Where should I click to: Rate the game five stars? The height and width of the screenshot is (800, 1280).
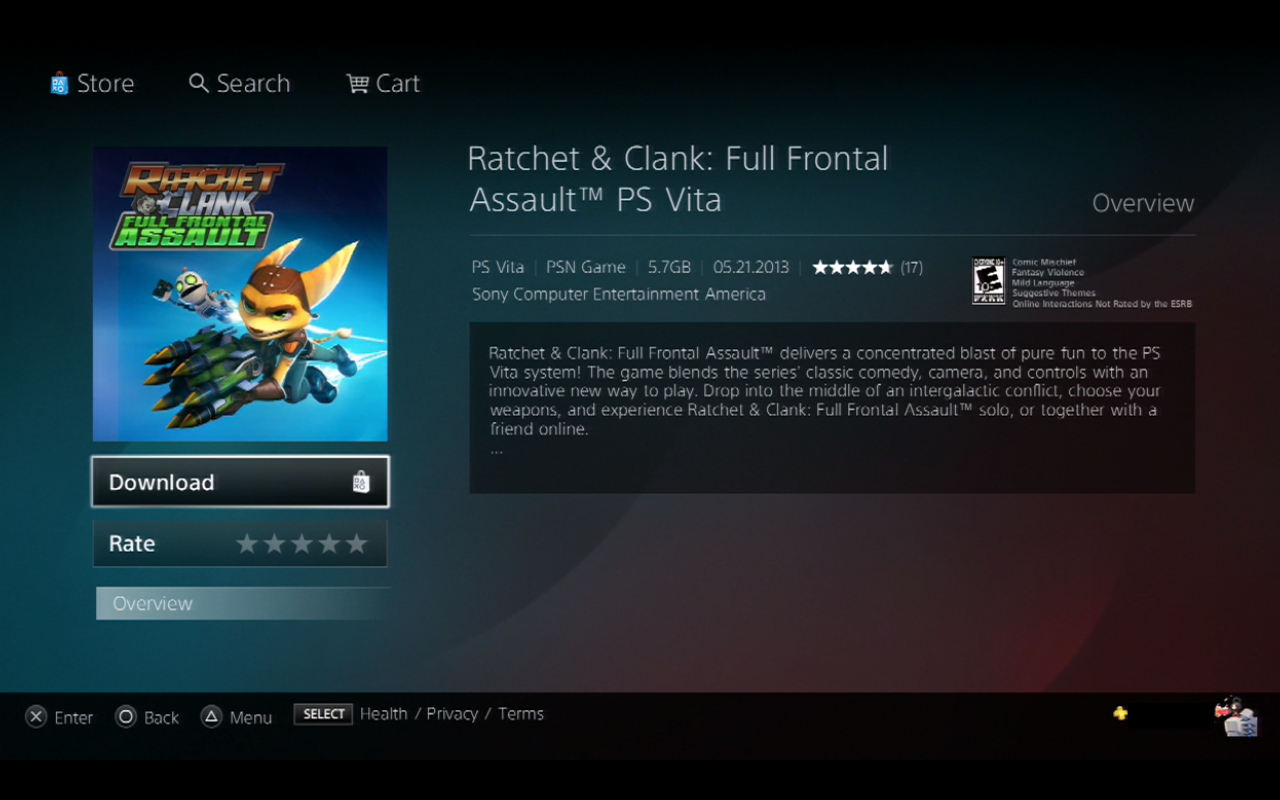[x=357, y=544]
